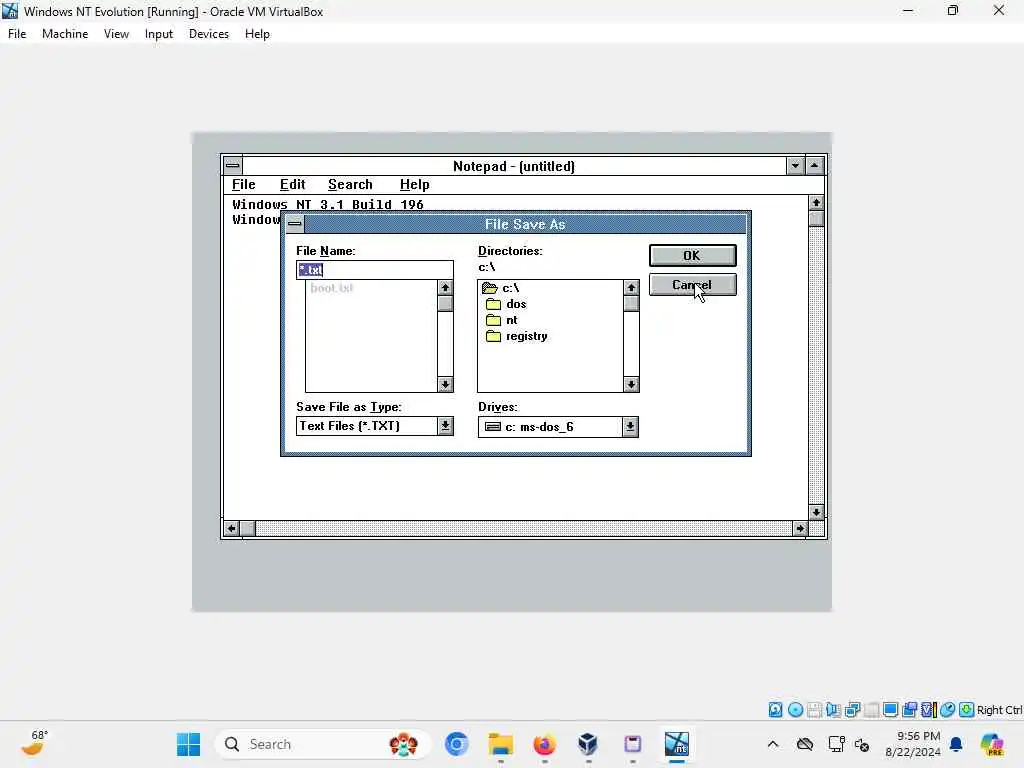Open VirtualBox Input menu

[x=159, y=34]
